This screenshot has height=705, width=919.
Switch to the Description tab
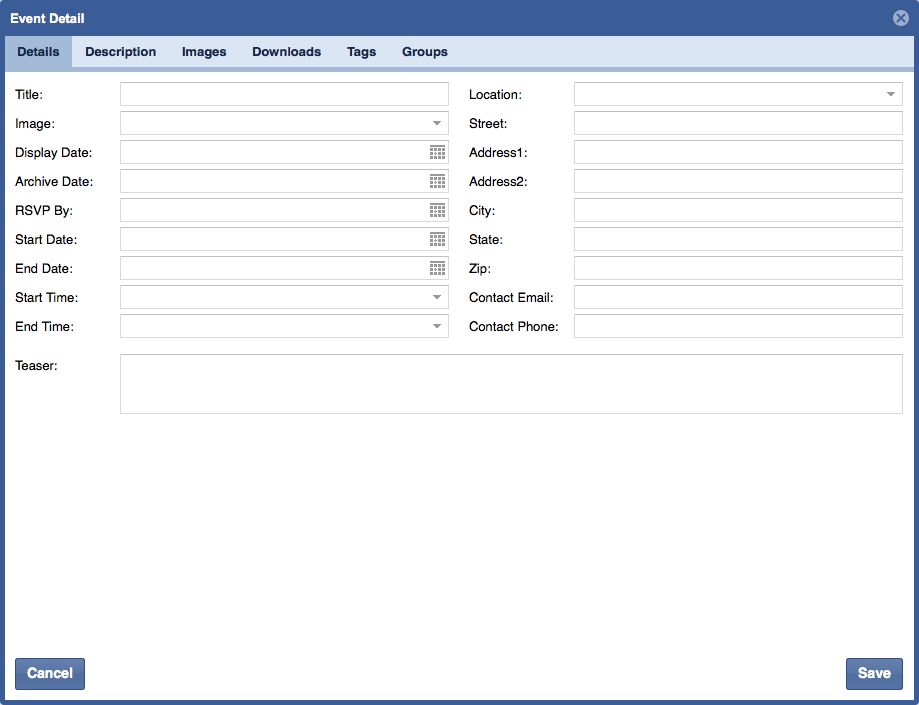click(x=120, y=52)
